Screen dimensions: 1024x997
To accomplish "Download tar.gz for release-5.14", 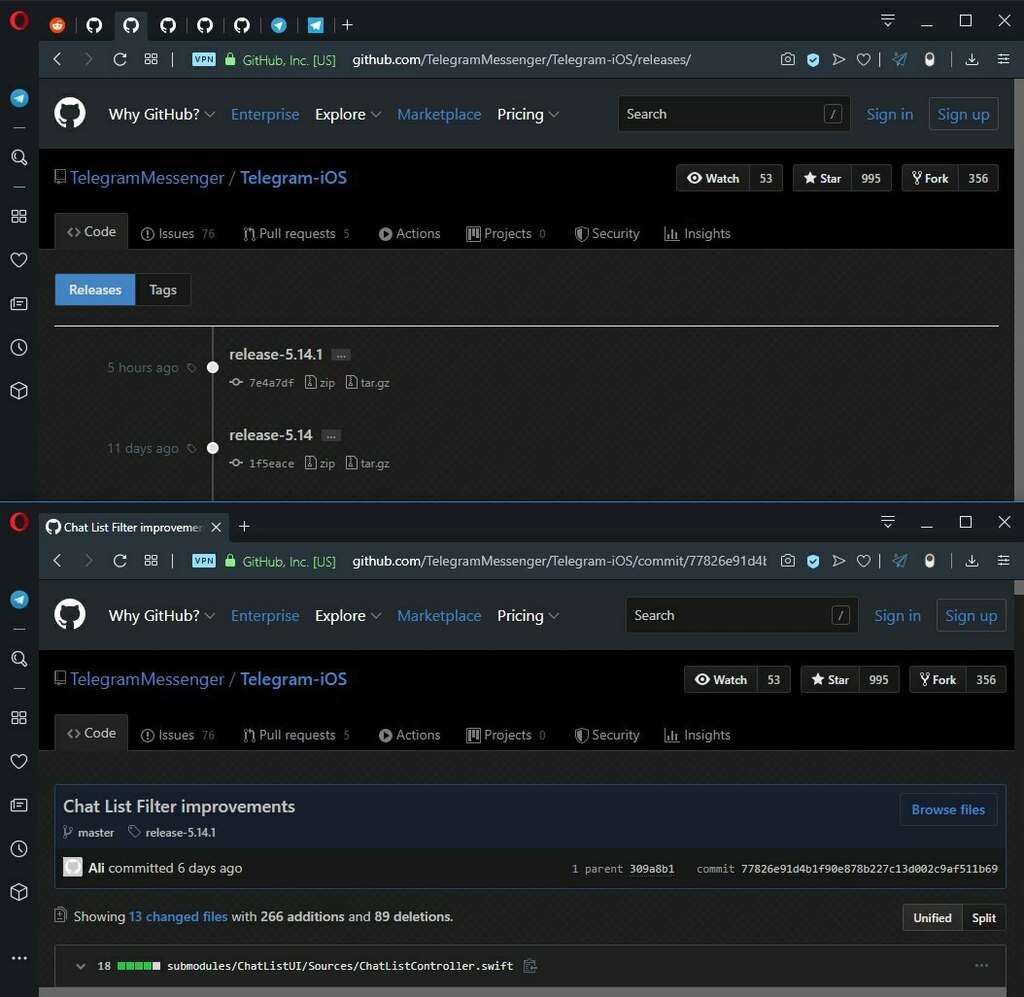I will (x=368, y=463).
